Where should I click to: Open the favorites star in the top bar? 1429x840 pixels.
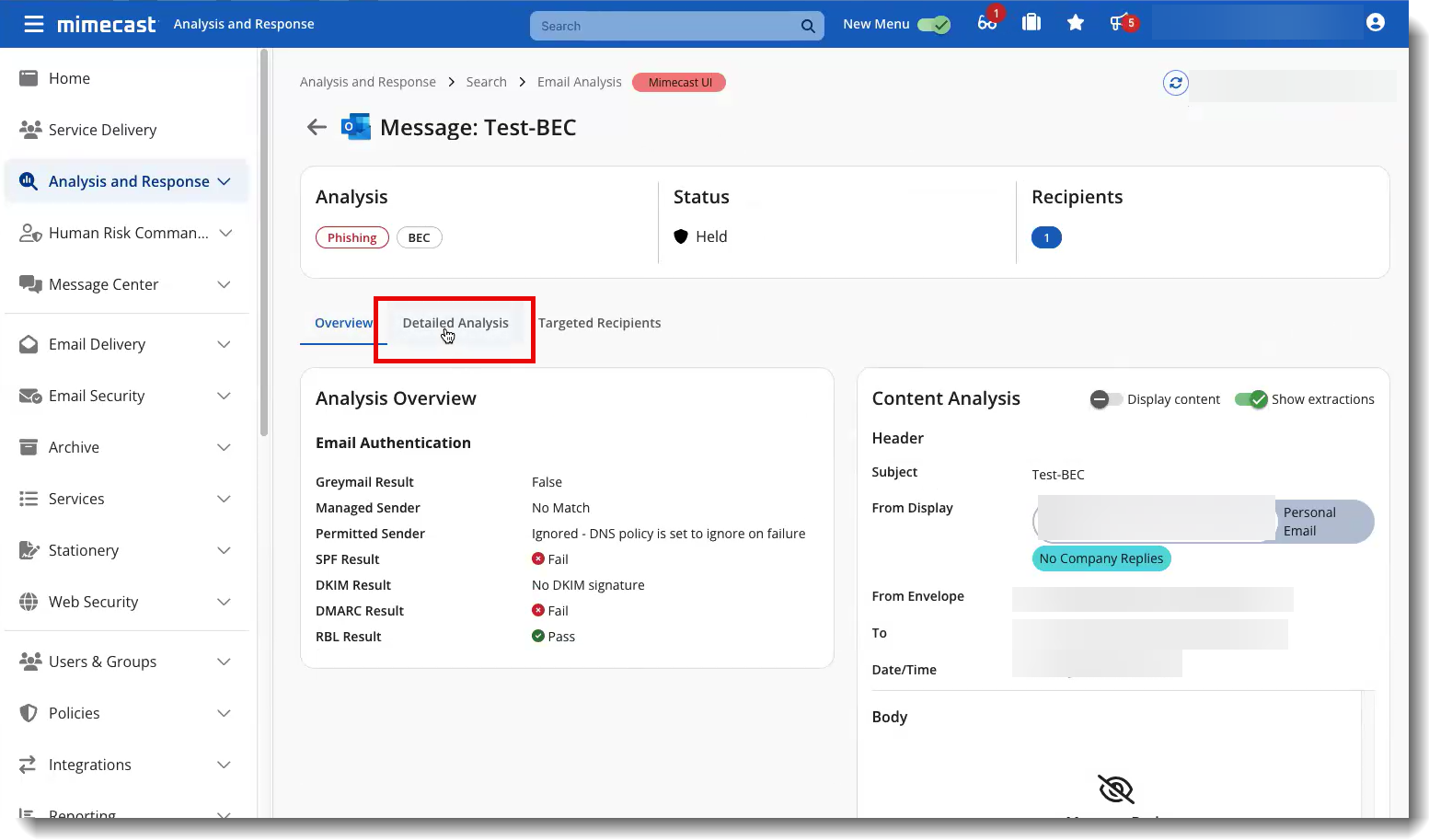(1076, 22)
